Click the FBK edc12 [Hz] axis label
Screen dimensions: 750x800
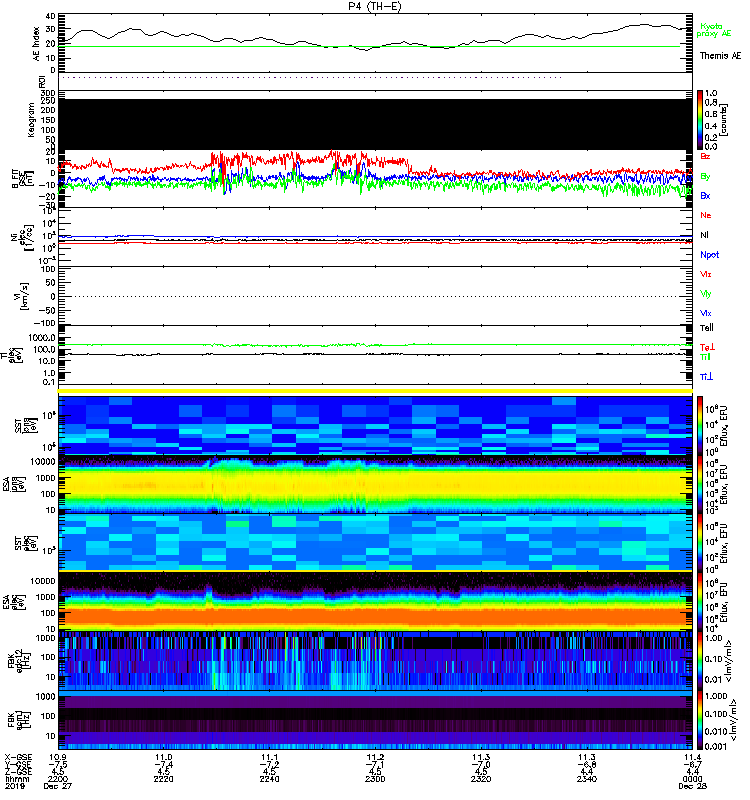tap(17, 660)
